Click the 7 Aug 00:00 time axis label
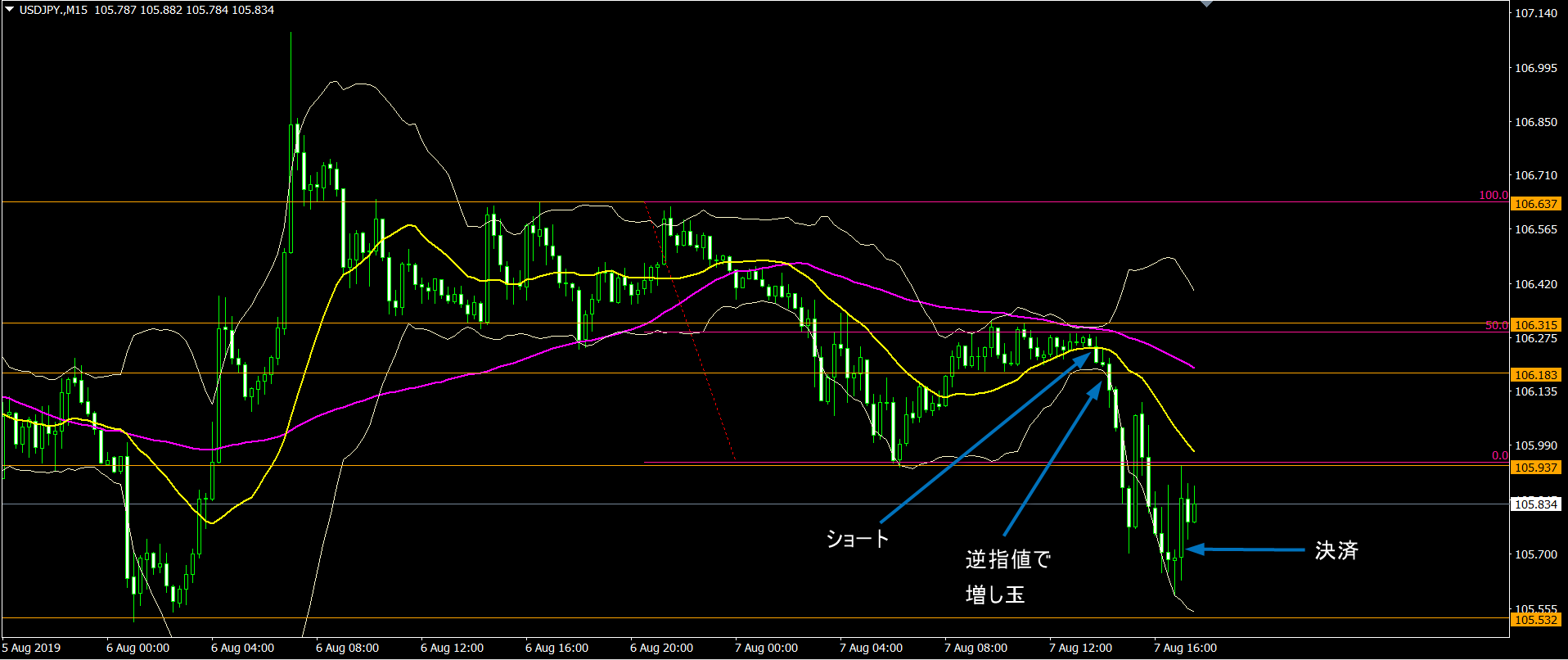The height and width of the screenshot is (660, 1568). pyautogui.click(x=766, y=648)
